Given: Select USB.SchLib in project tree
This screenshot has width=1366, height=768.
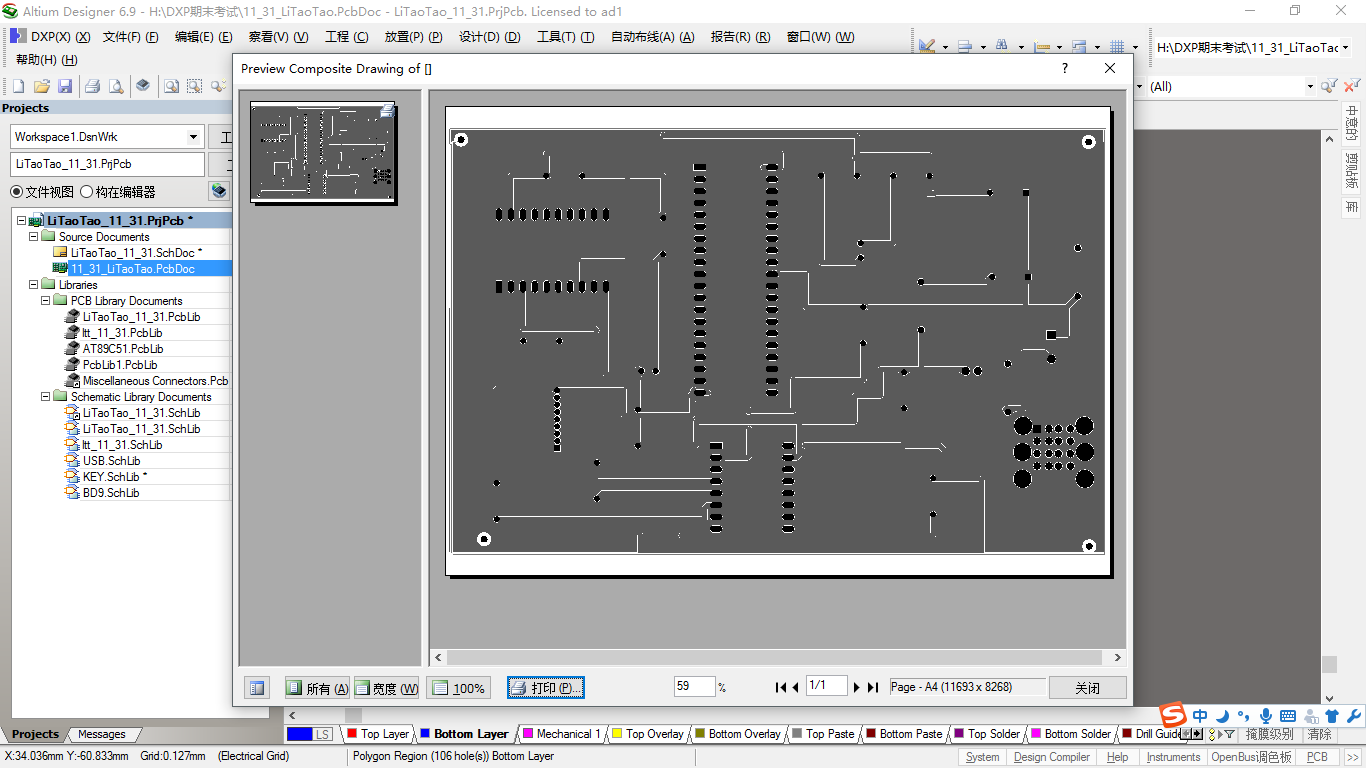Looking at the screenshot, I should (x=112, y=461).
